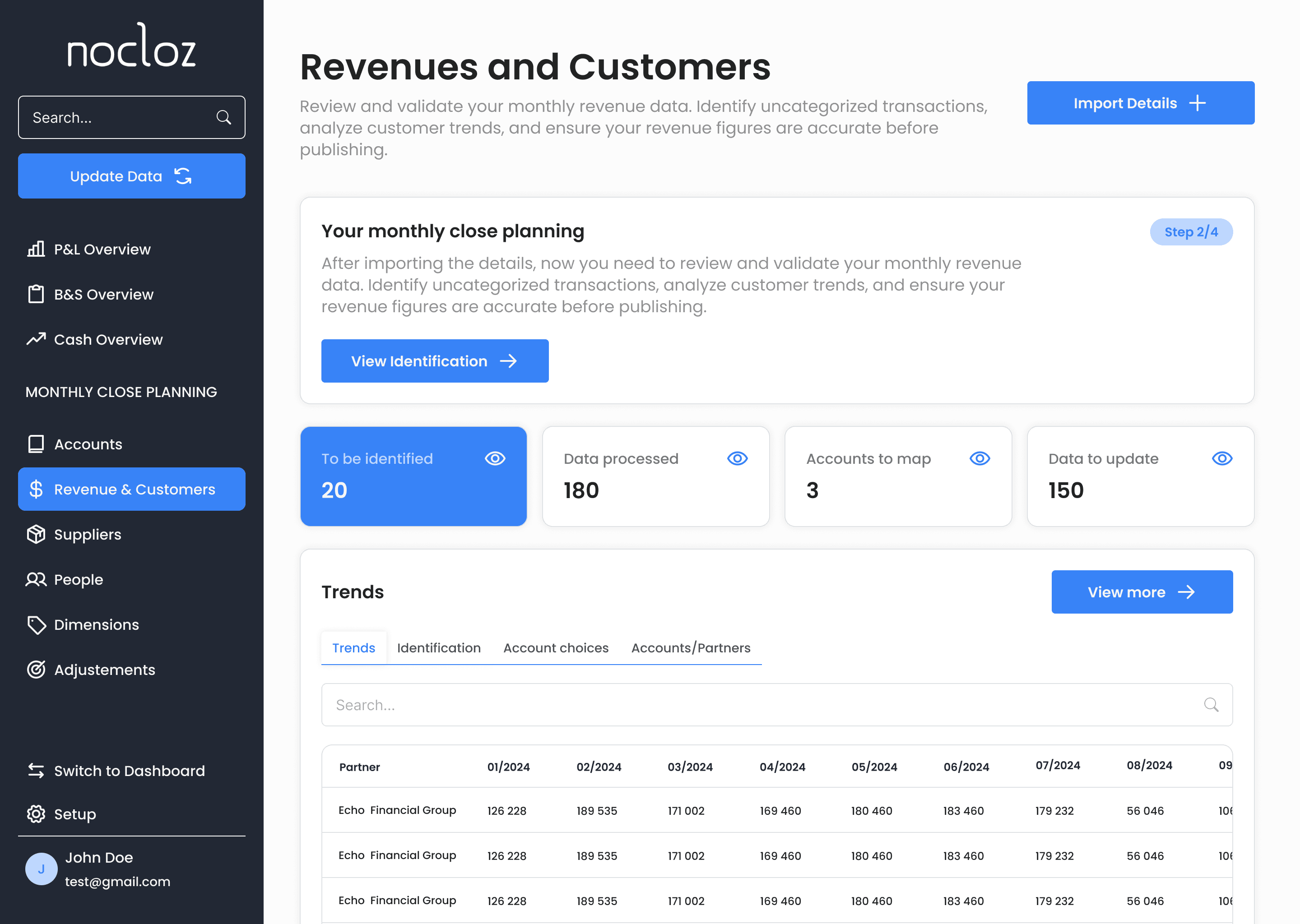Open P&L Overview from the sidebar
The height and width of the screenshot is (924, 1300).
pos(102,249)
